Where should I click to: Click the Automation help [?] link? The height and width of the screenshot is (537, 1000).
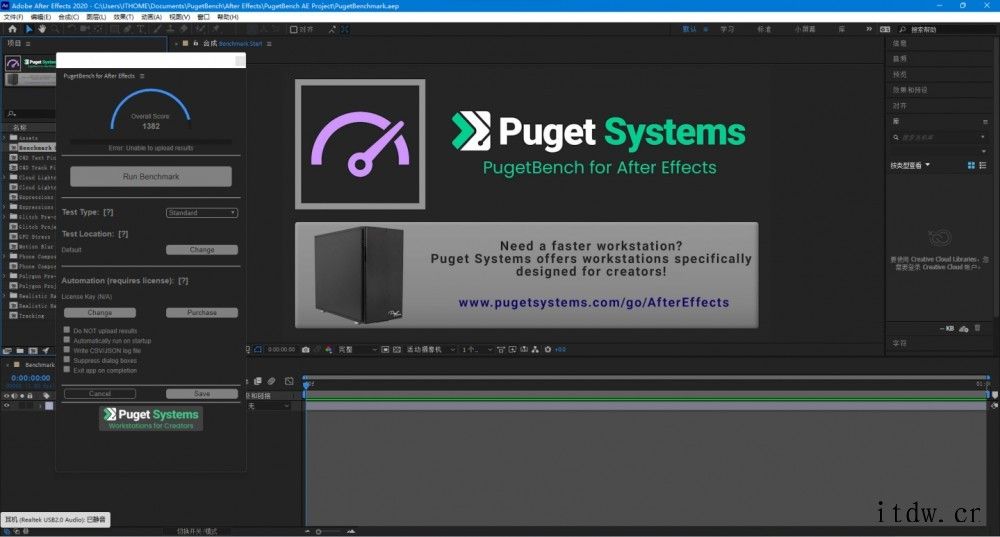point(183,281)
